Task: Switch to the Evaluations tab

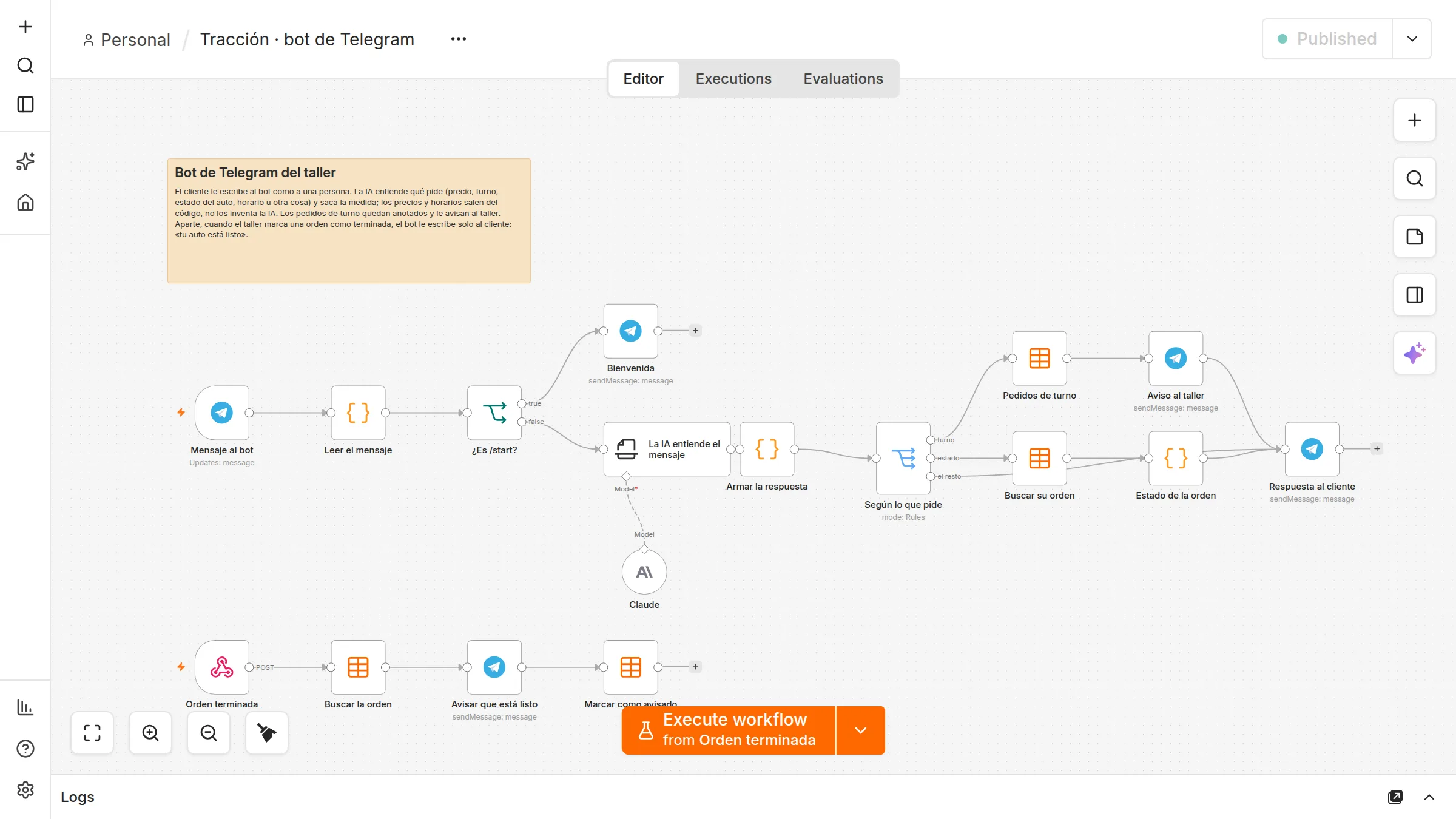Action: (843, 79)
